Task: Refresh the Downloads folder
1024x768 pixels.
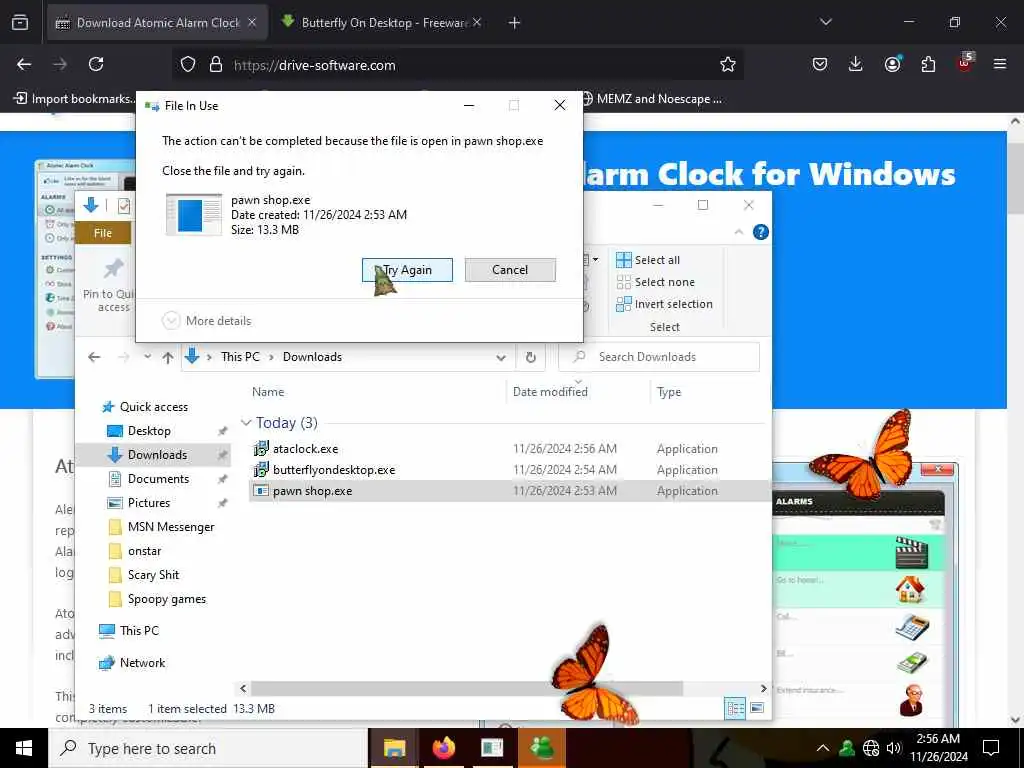Action: tap(531, 357)
